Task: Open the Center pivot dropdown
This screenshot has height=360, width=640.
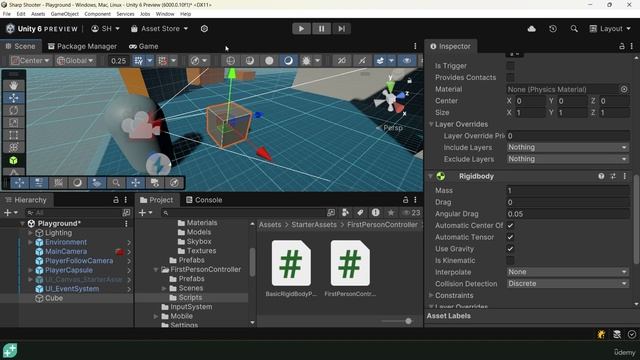Action: pos(30,60)
